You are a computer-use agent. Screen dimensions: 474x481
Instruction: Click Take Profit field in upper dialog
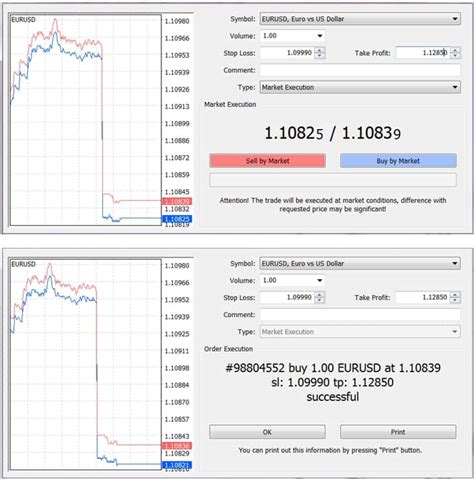point(422,53)
